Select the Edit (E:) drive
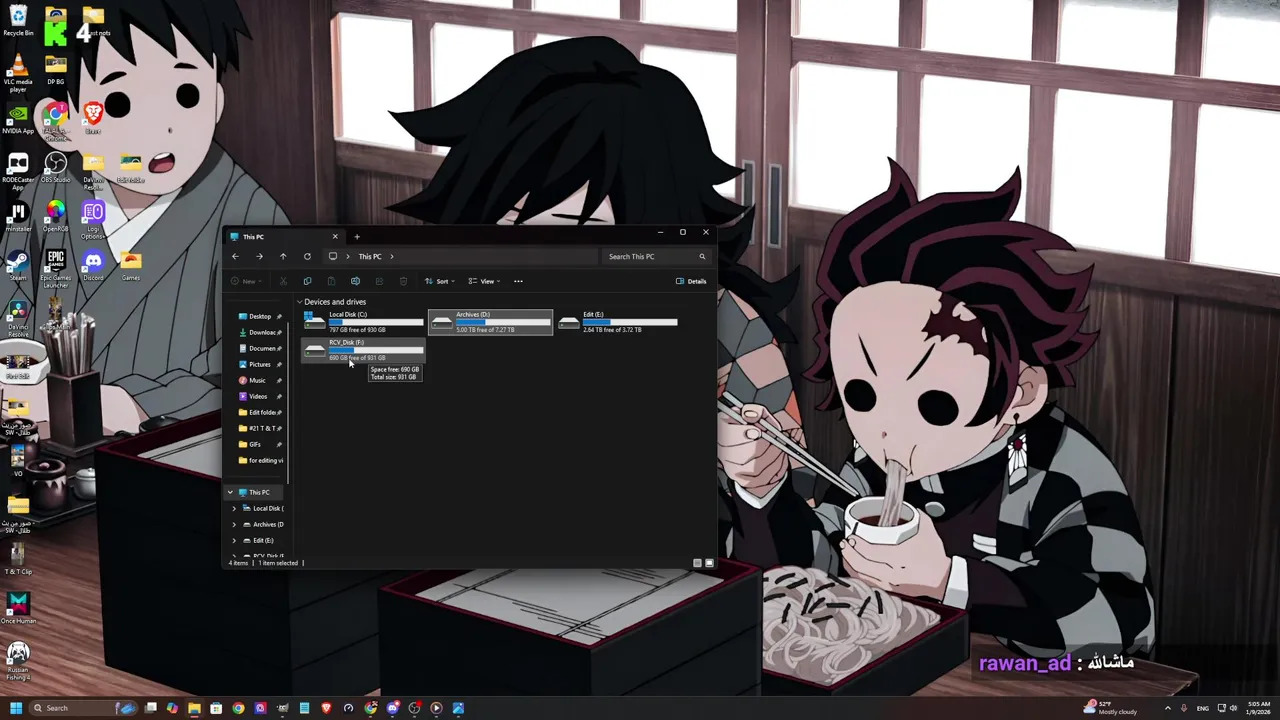The image size is (1280, 720). (618, 321)
